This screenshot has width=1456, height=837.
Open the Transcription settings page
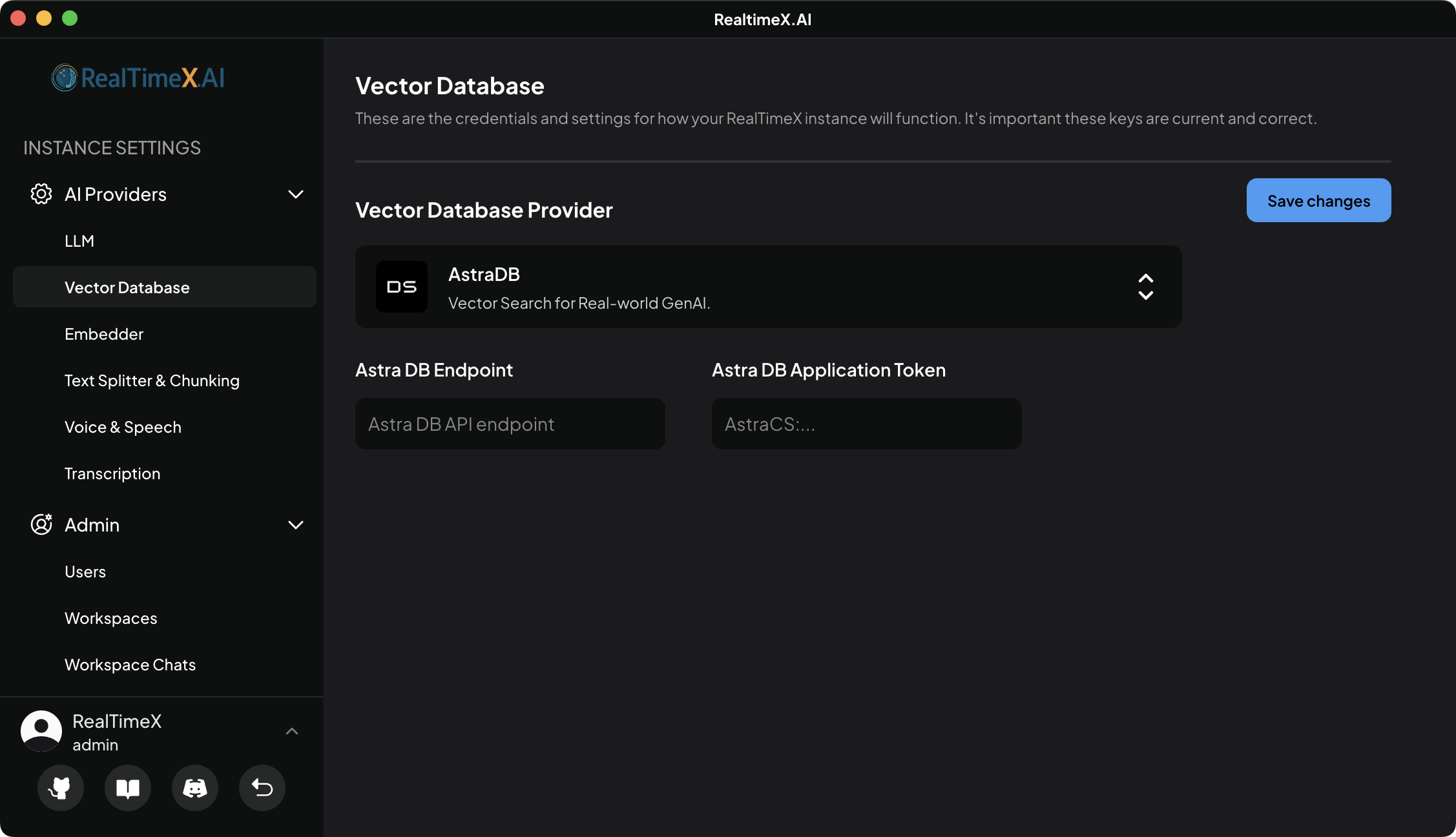(x=112, y=473)
